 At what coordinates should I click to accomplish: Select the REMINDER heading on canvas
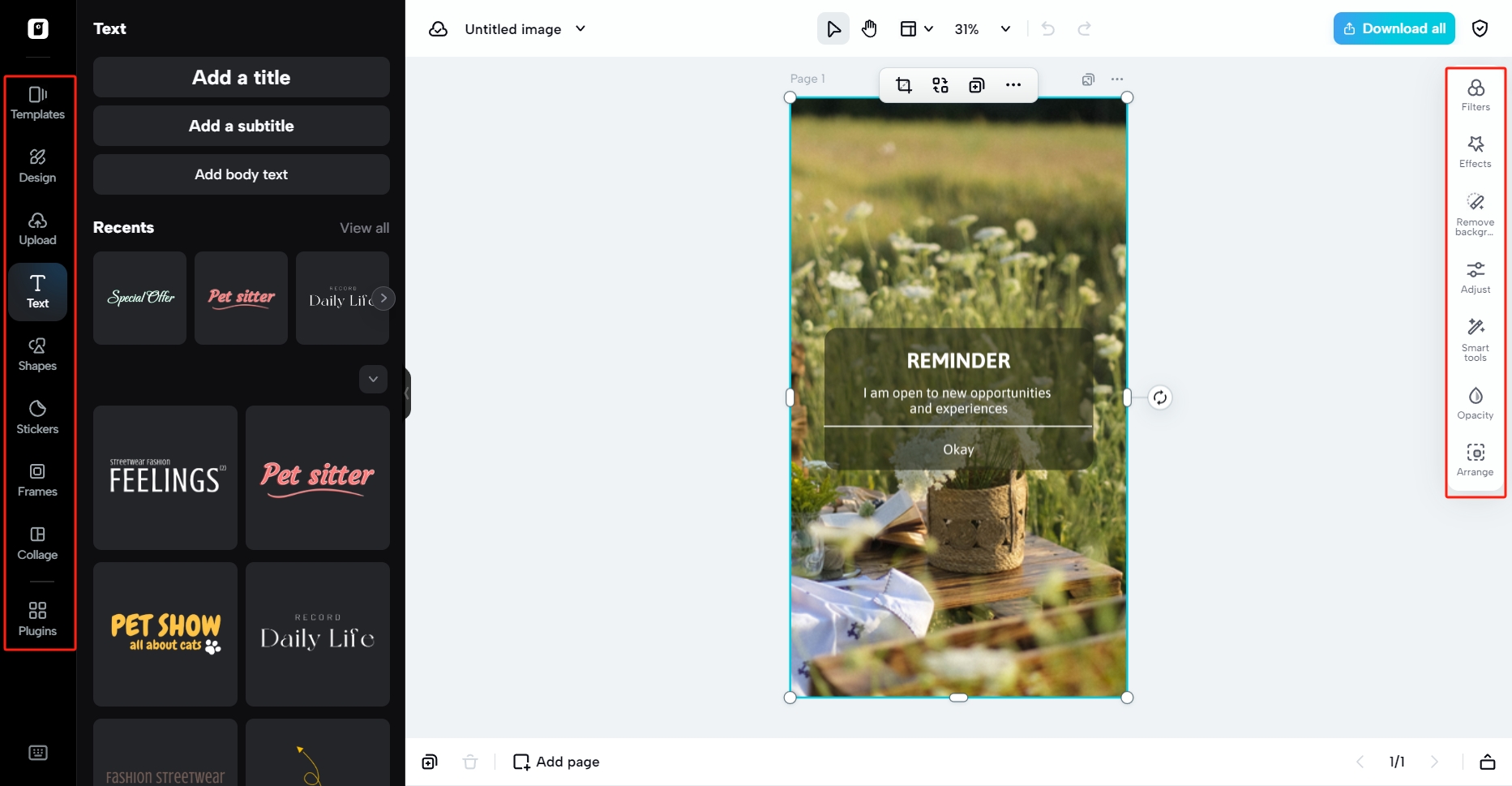click(x=958, y=361)
